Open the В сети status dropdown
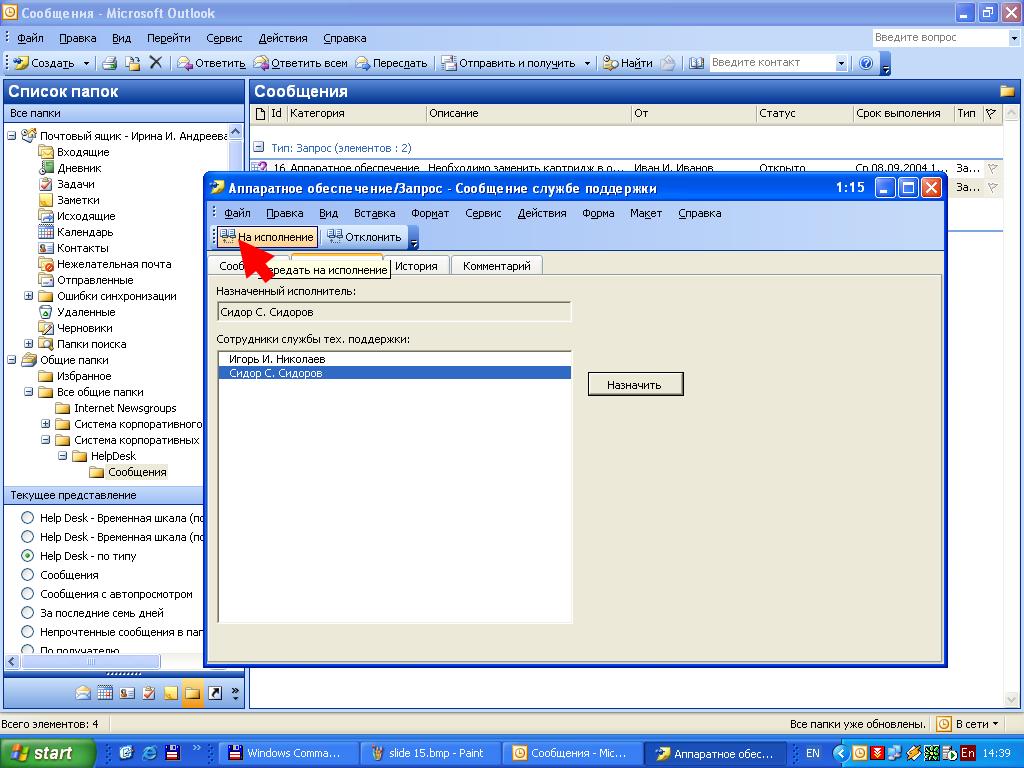The height and width of the screenshot is (768, 1024). click(x=968, y=724)
